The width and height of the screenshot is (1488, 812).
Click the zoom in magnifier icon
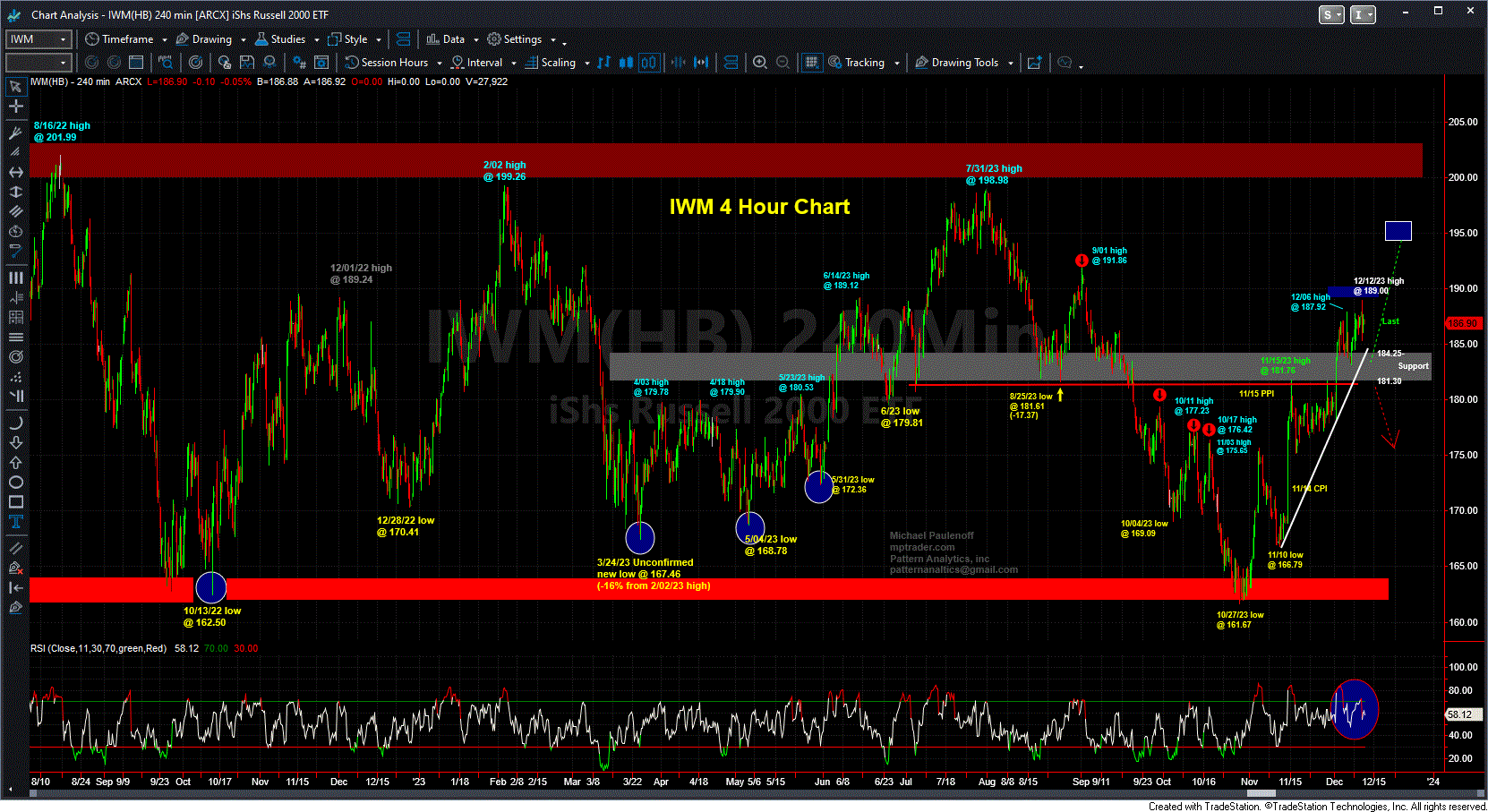click(x=760, y=62)
